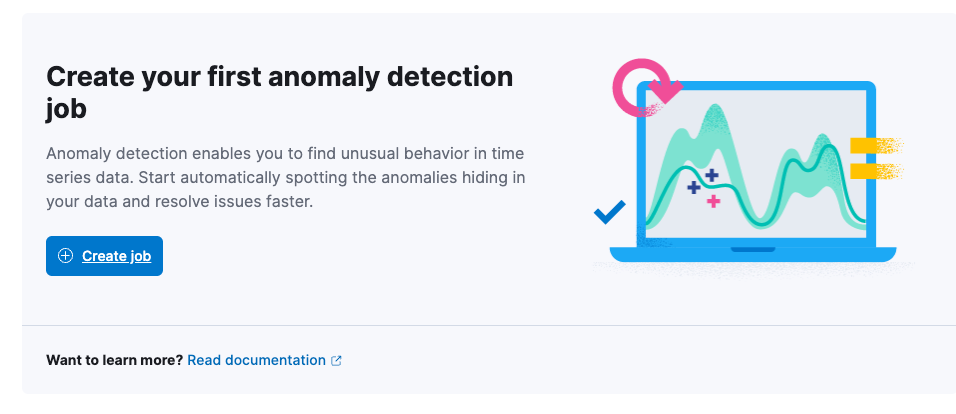Image resolution: width=956 pixels, height=414 pixels.
Task: Click the laptop base in the illustration
Action: click(x=752, y=252)
